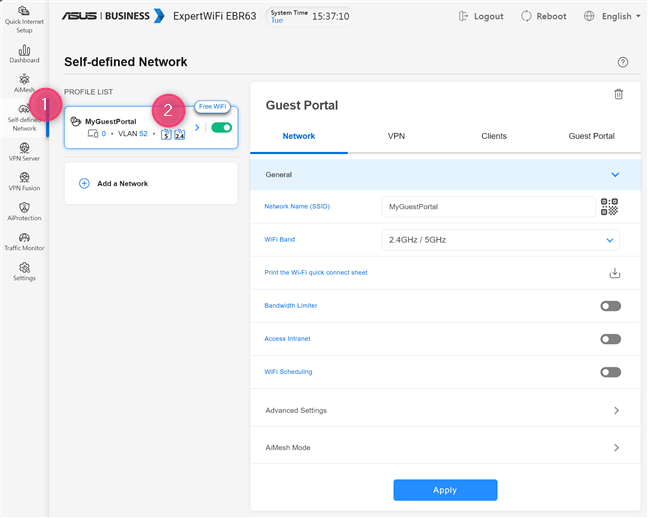This screenshot has width=648, height=518.
Task: Open Self-defined Network sidebar item
Action: click(24, 117)
